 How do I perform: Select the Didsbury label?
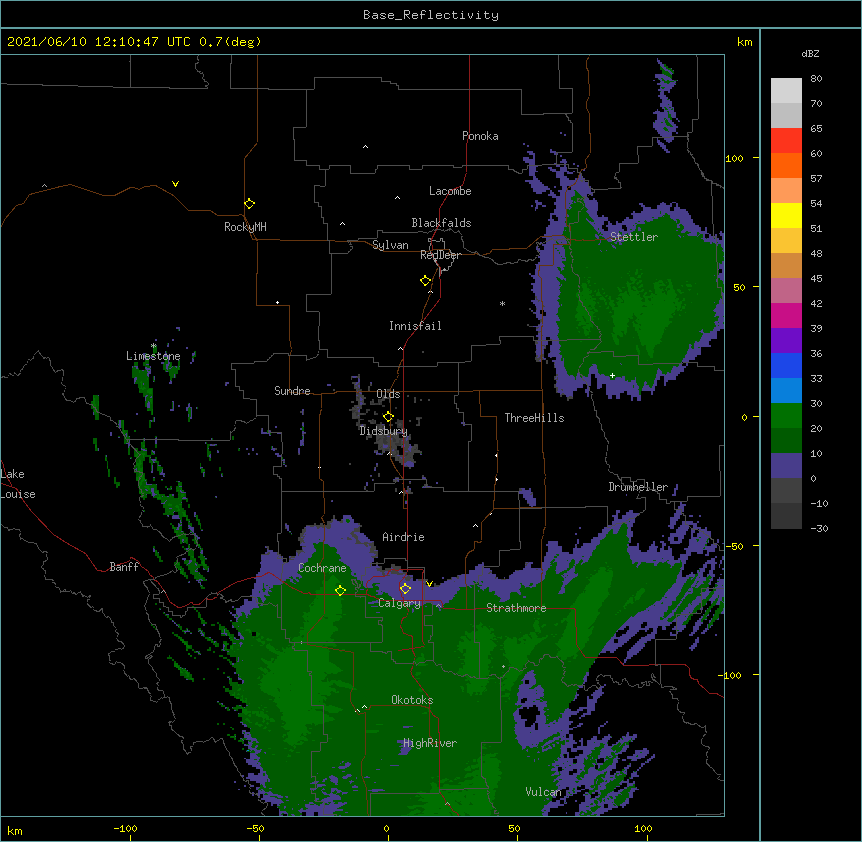click(x=383, y=431)
